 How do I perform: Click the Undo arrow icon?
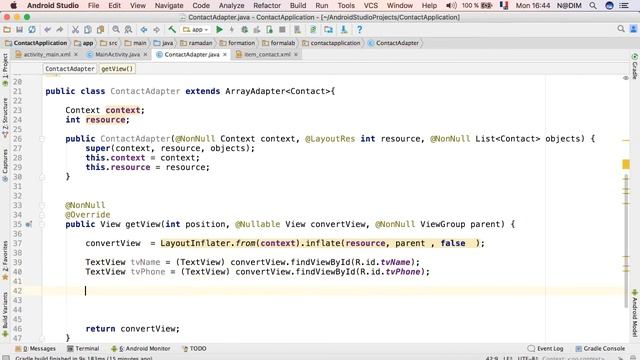tap(48, 29)
